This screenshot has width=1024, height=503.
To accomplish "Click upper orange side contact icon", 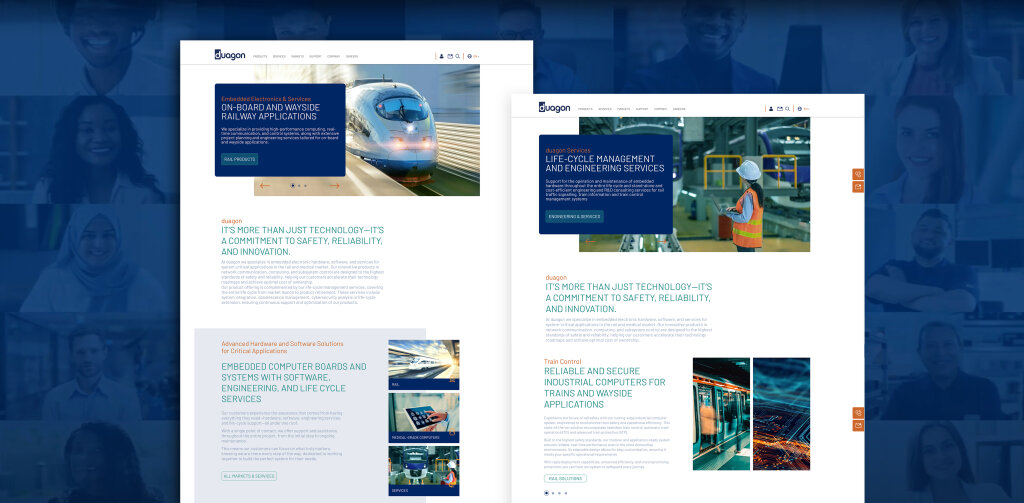I will 858,174.
